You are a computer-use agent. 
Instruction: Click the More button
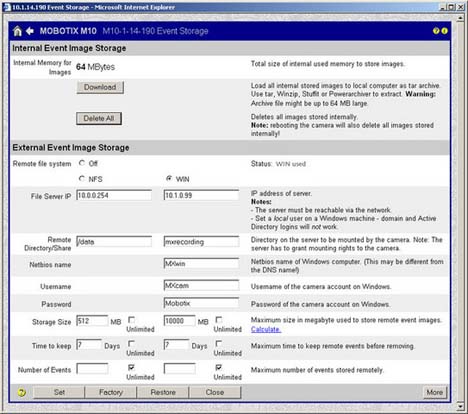435,392
